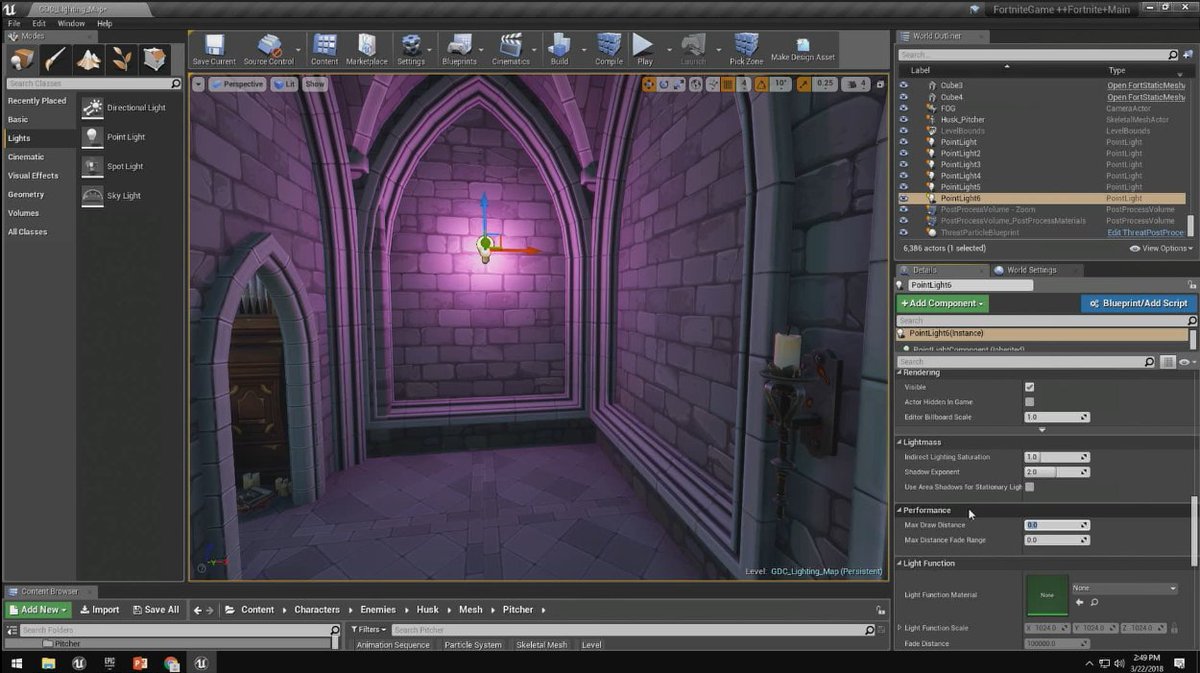
Task: Open the Marketplace toolbar icon
Action: click(367, 48)
